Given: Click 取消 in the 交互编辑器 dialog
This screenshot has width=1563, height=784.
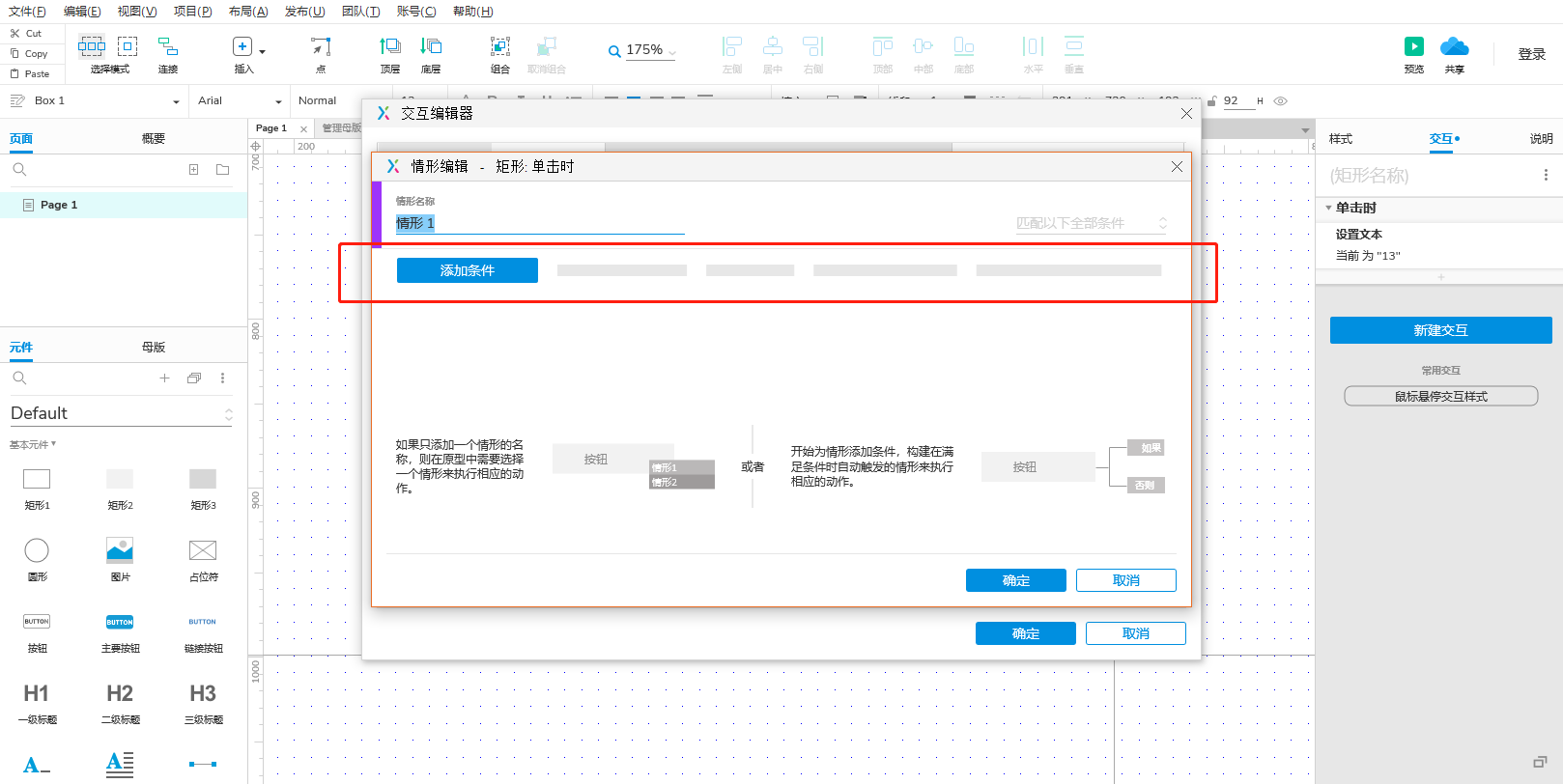Looking at the screenshot, I should point(1136,633).
